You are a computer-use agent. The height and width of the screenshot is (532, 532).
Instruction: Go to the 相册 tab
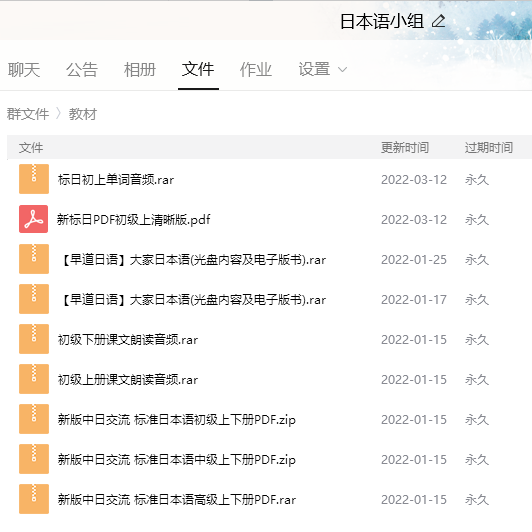pyautogui.click(x=140, y=70)
